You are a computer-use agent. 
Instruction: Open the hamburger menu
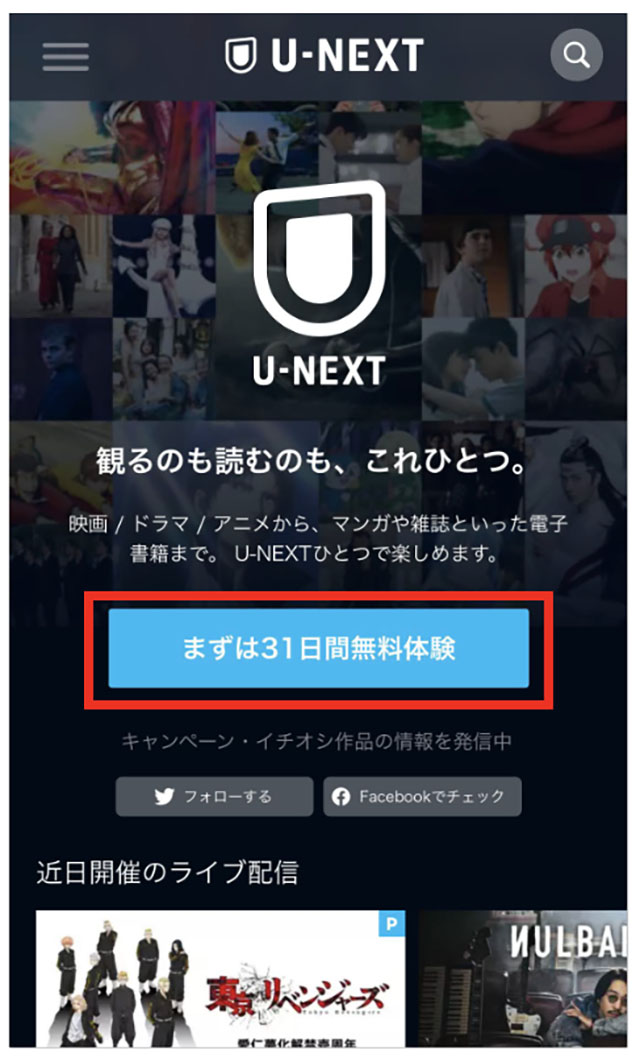[65, 56]
